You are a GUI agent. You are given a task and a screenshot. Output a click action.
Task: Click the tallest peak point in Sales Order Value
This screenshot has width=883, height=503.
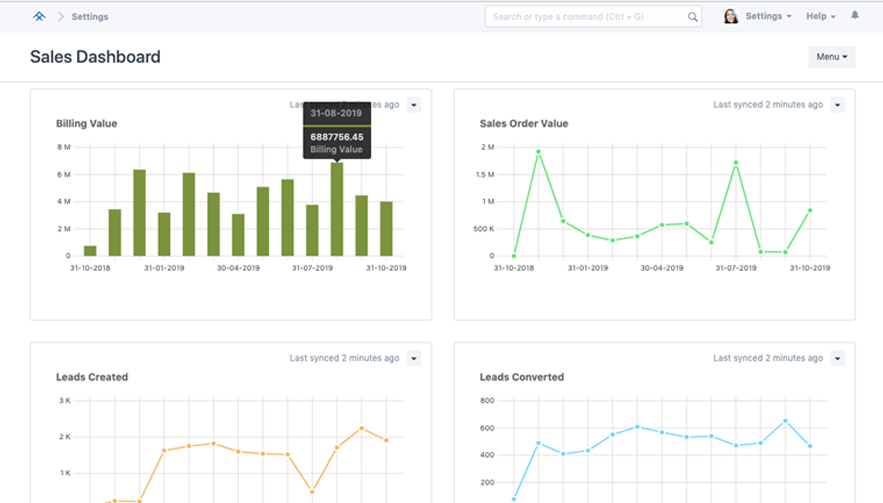538,152
